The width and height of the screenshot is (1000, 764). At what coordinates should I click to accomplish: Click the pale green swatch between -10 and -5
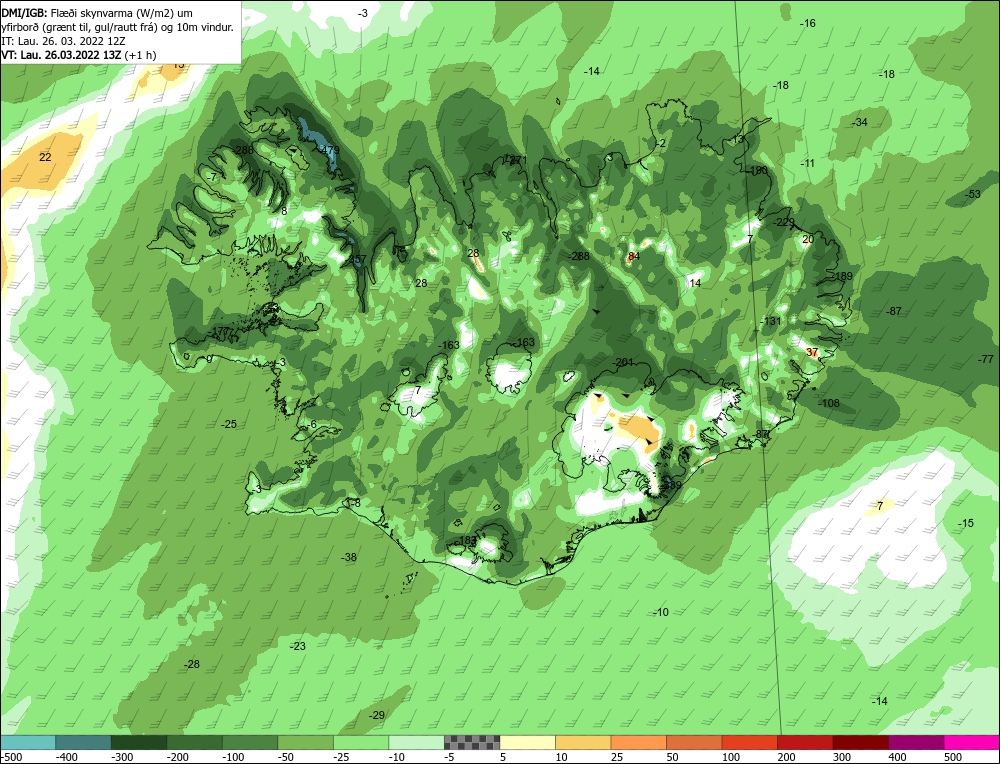pyautogui.click(x=416, y=742)
